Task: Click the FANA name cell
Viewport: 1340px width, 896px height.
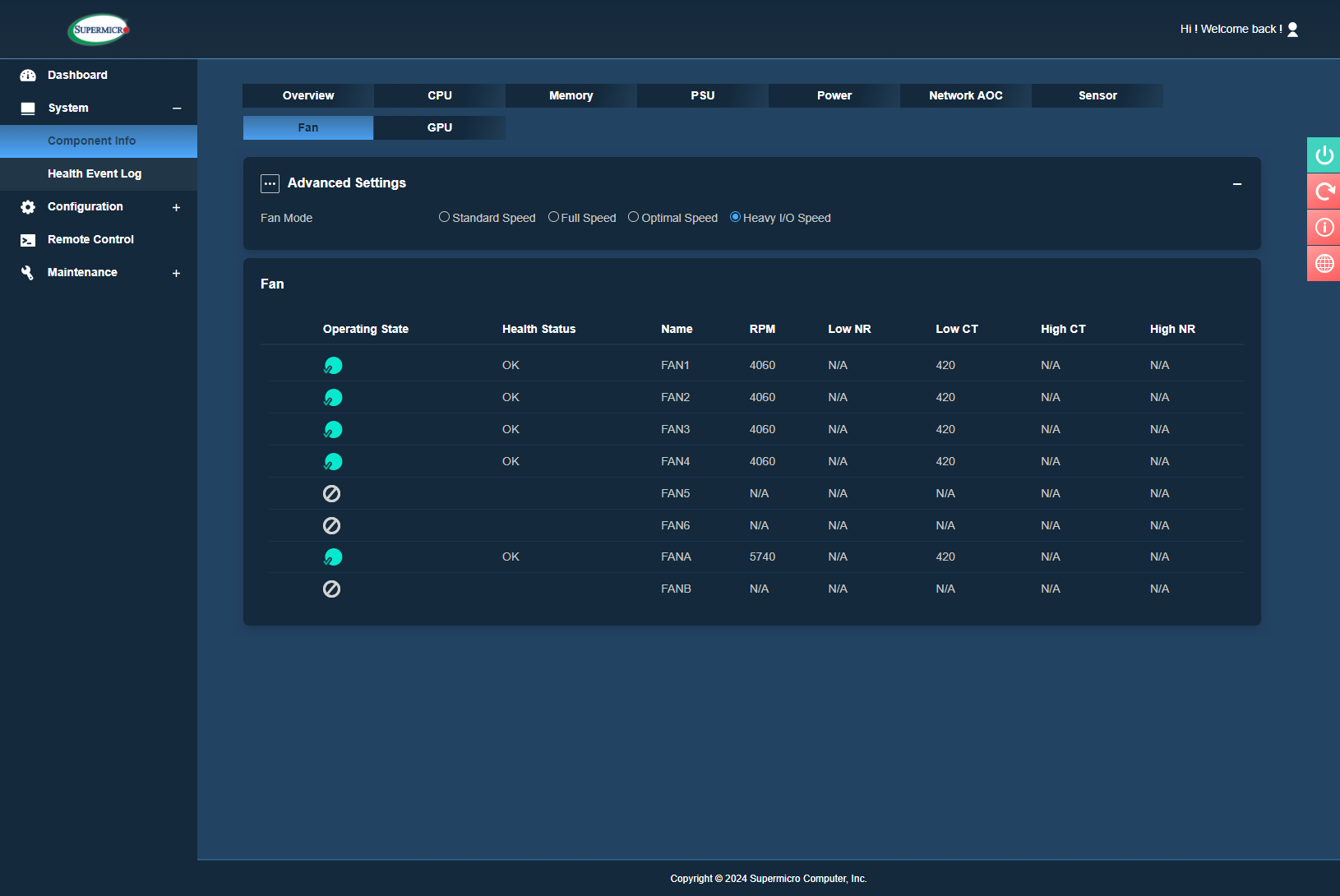Action: (676, 557)
